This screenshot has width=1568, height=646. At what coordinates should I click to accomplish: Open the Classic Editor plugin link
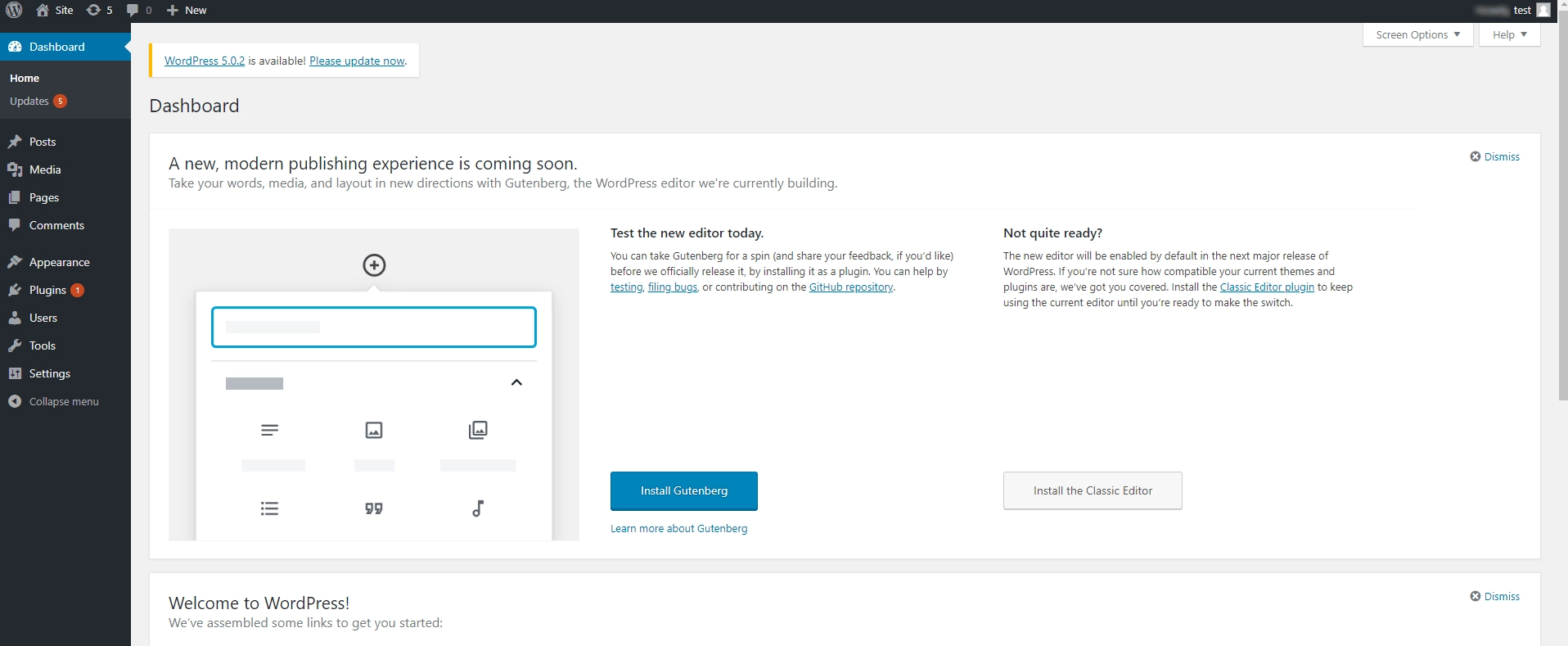point(1267,287)
